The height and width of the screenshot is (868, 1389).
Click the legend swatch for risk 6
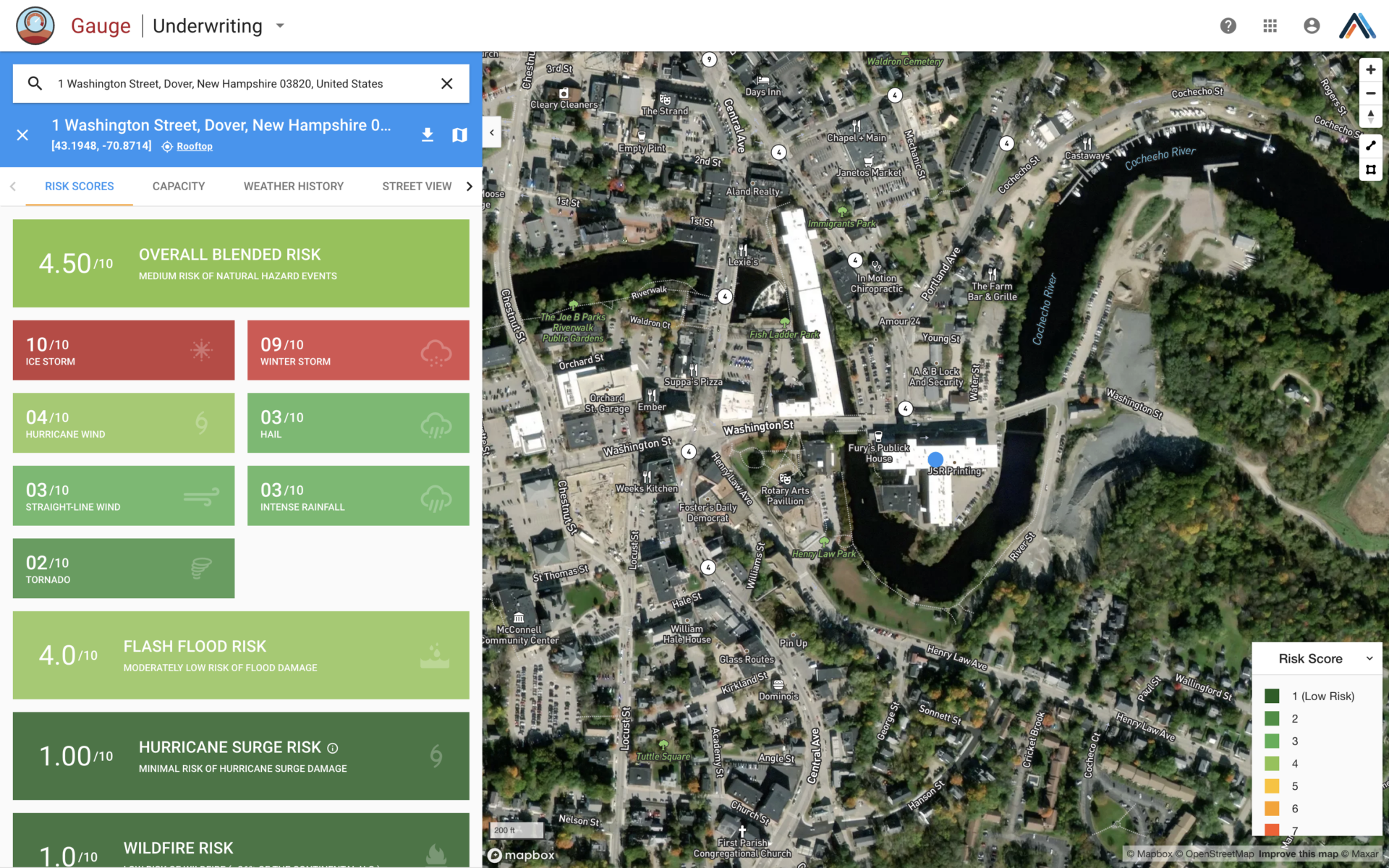point(1272,808)
